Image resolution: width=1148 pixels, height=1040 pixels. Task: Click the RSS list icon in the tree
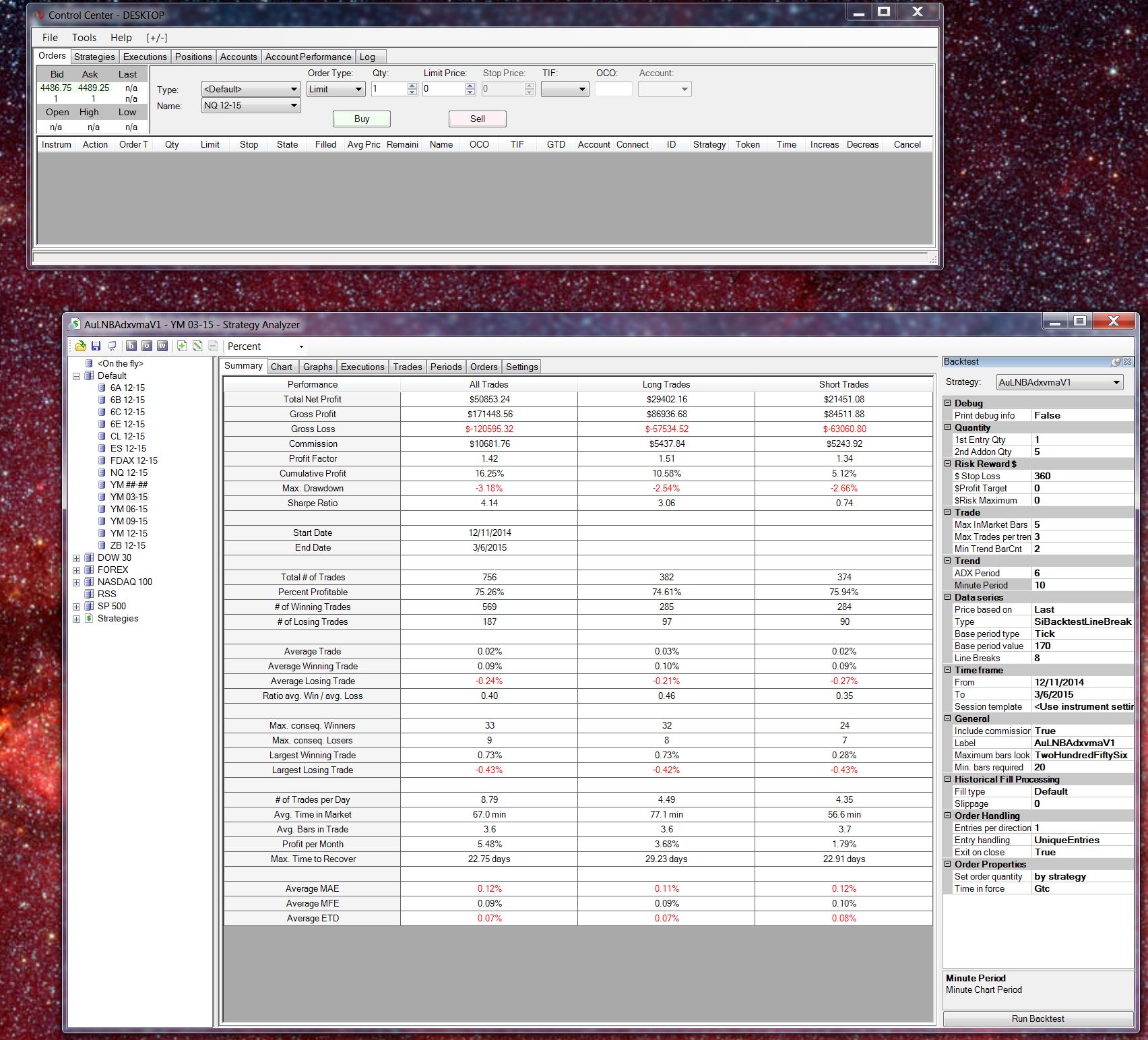click(x=88, y=594)
